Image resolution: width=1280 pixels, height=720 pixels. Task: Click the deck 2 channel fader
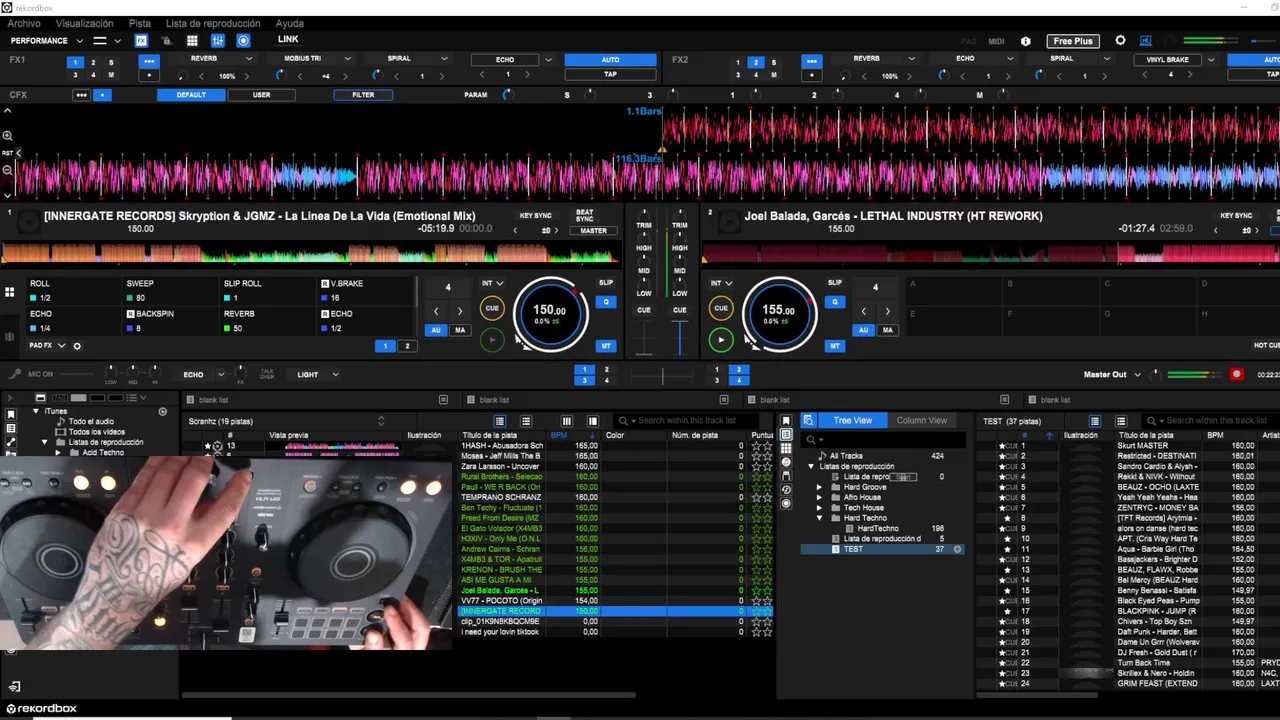[x=680, y=337]
